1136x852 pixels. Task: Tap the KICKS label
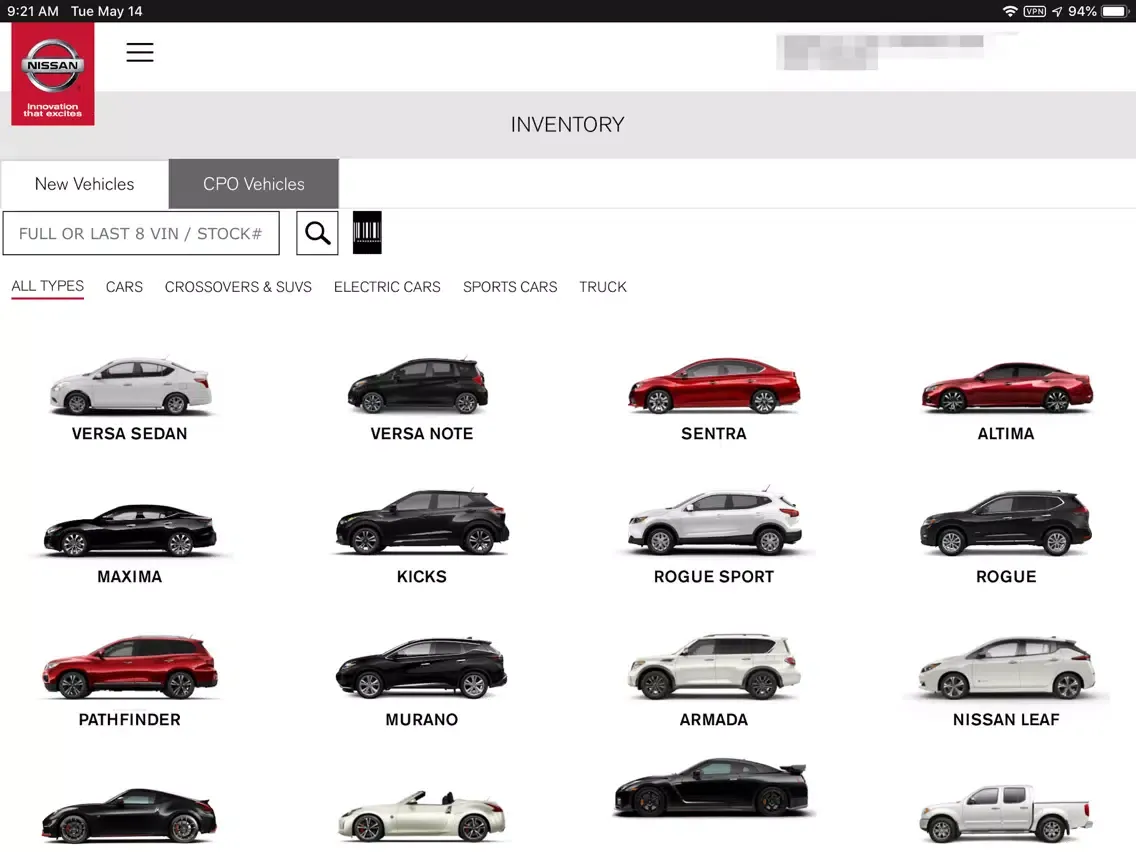(422, 577)
